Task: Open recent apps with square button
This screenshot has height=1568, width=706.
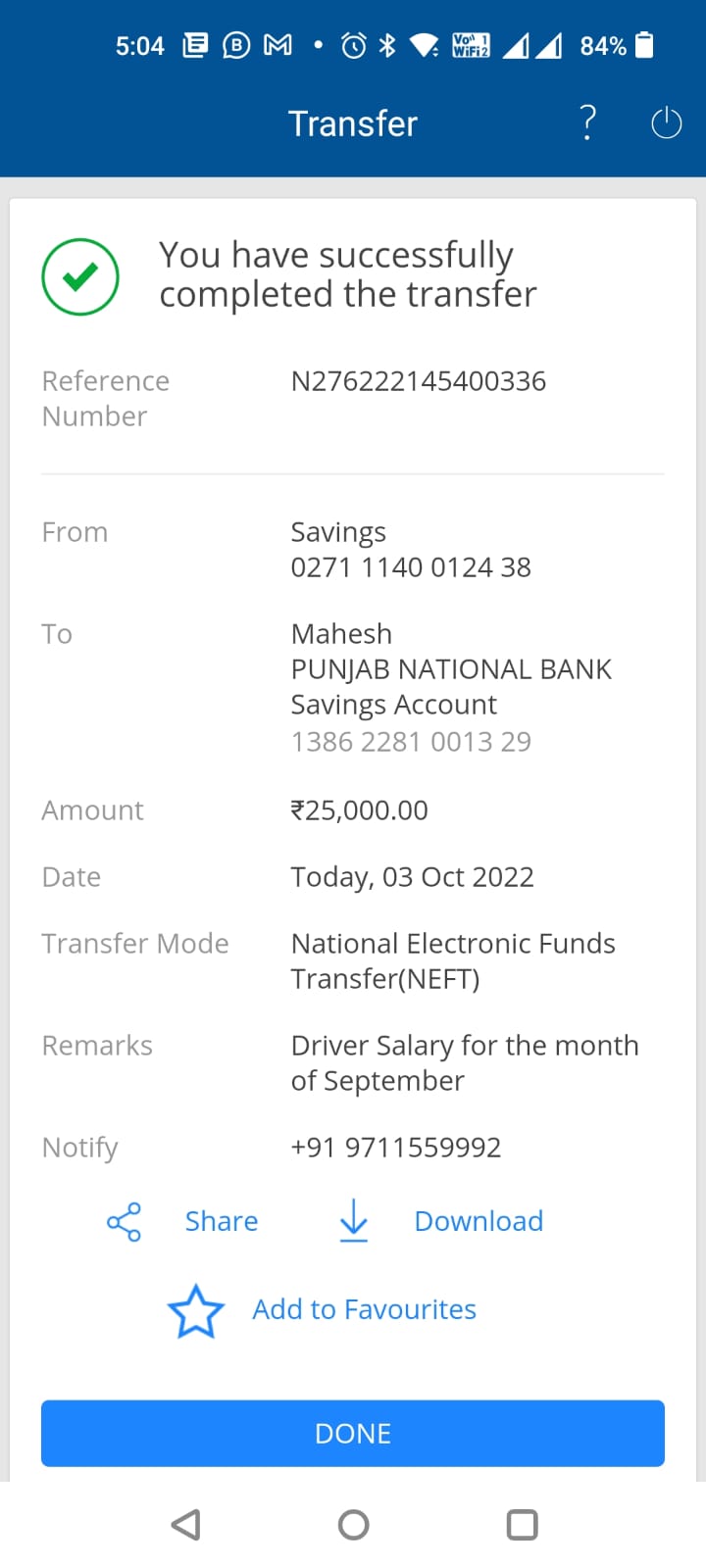Action: click(522, 1525)
